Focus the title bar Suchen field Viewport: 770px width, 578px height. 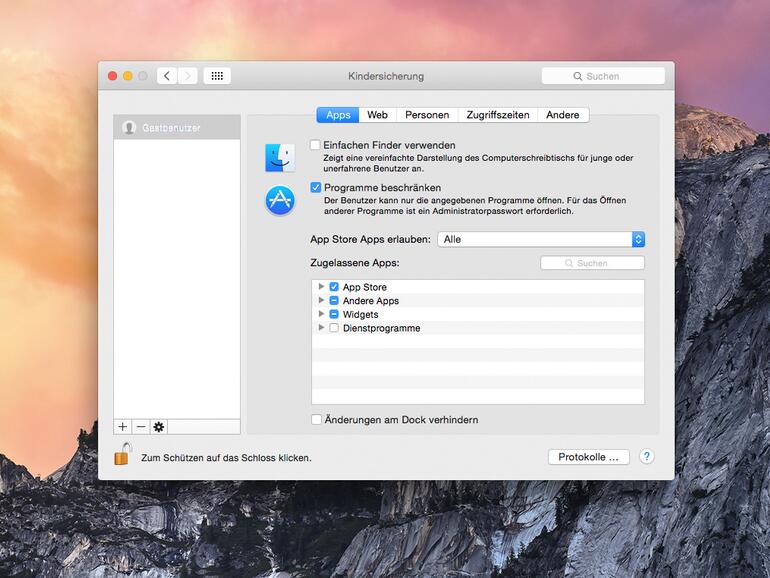click(603, 76)
